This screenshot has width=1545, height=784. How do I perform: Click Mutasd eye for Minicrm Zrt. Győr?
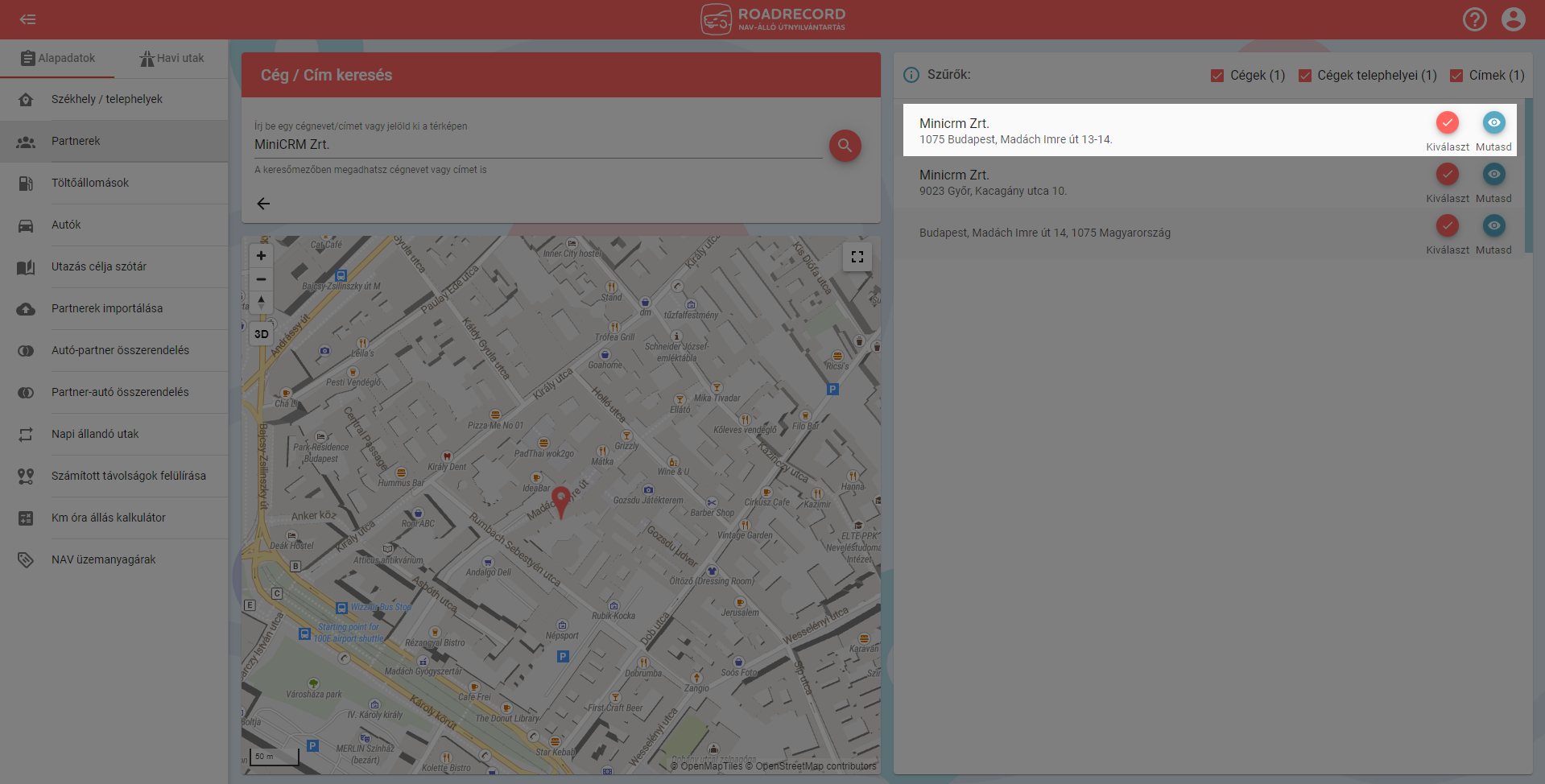[1493, 174]
